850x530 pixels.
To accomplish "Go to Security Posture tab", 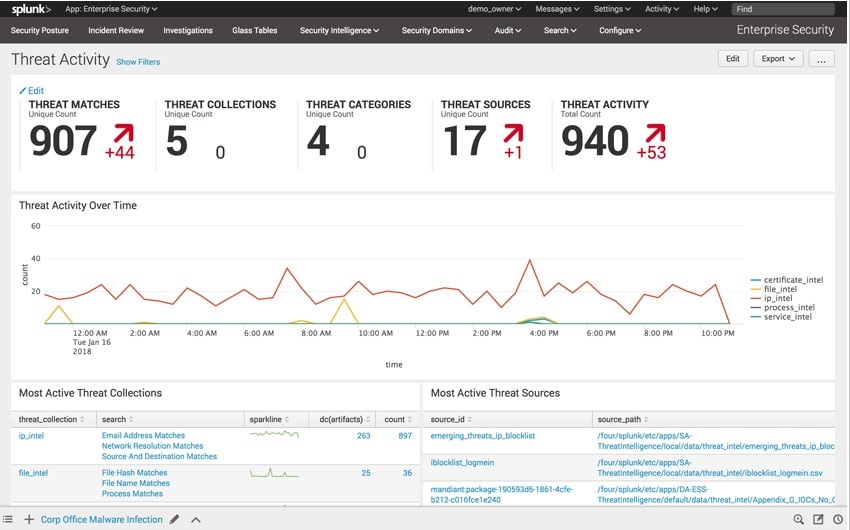I will (x=40, y=30).
